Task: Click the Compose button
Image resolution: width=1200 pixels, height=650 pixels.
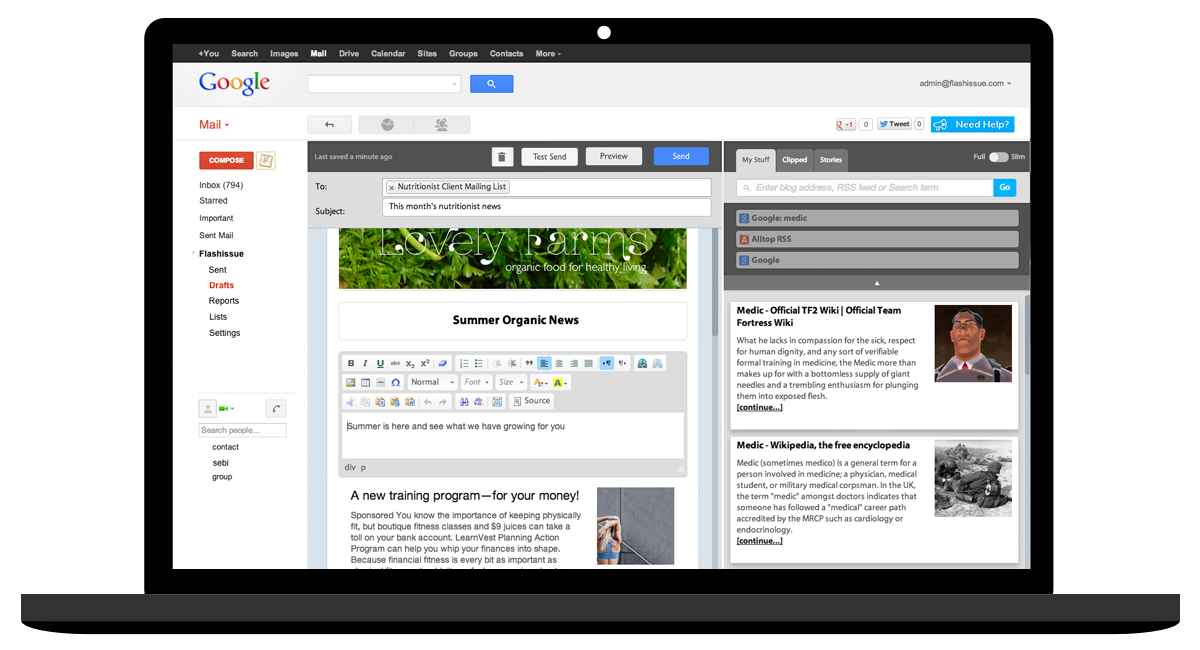Action: tap(226, 160)
